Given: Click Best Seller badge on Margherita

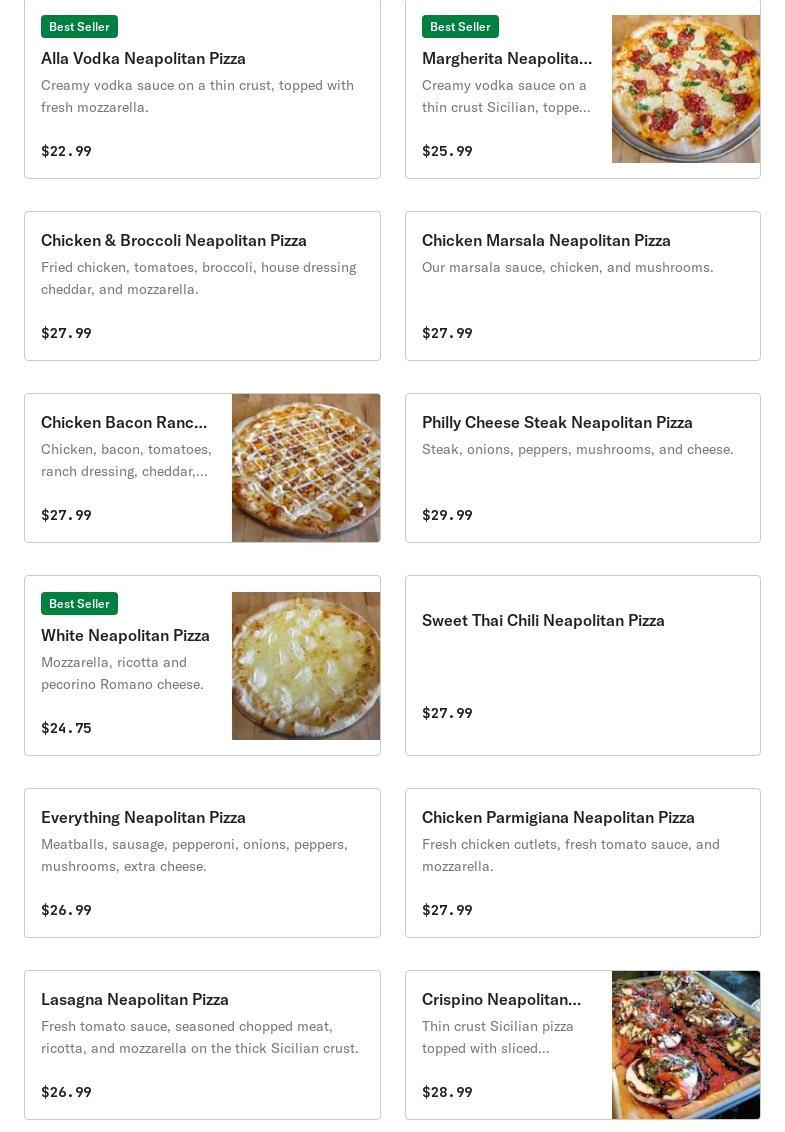Looking at the screenshot, I should [460, 27].
